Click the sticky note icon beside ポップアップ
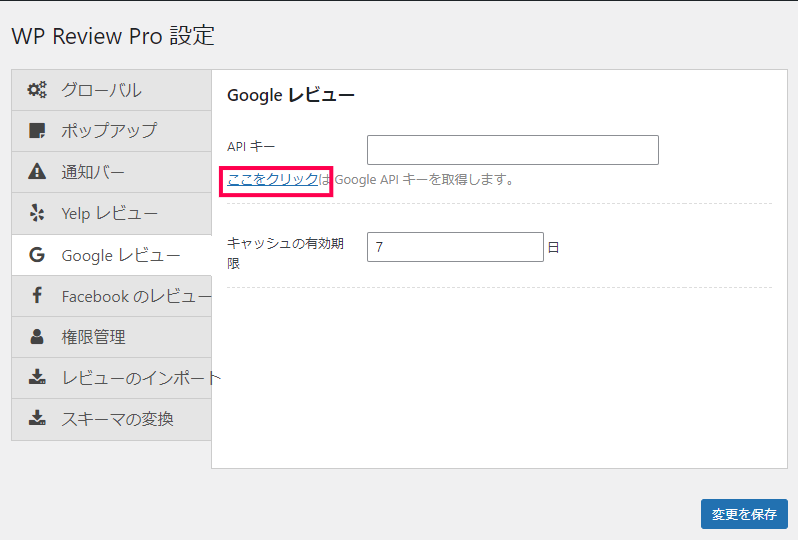This screenshot has height=540, width=800. (37, 131)
